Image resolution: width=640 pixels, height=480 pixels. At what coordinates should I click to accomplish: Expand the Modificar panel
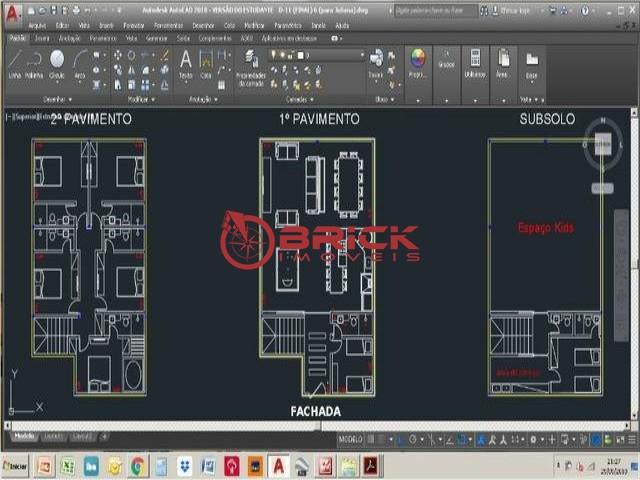coord(141,99)
